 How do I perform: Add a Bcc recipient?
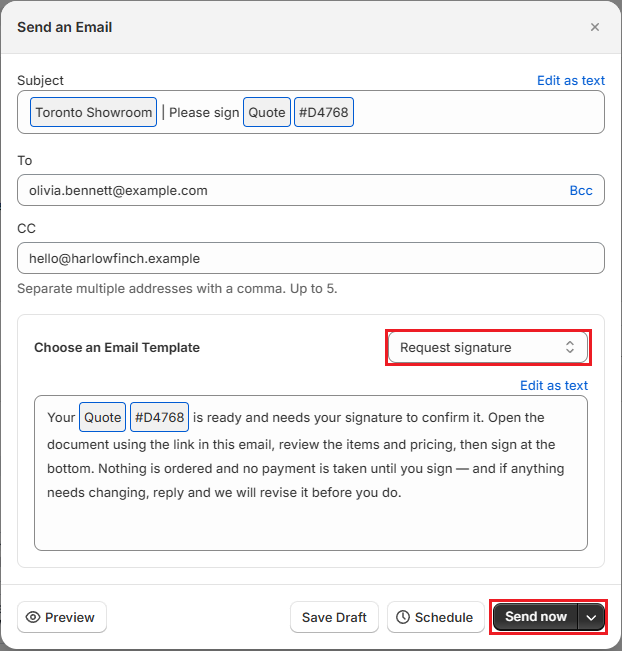pos(580,190)
